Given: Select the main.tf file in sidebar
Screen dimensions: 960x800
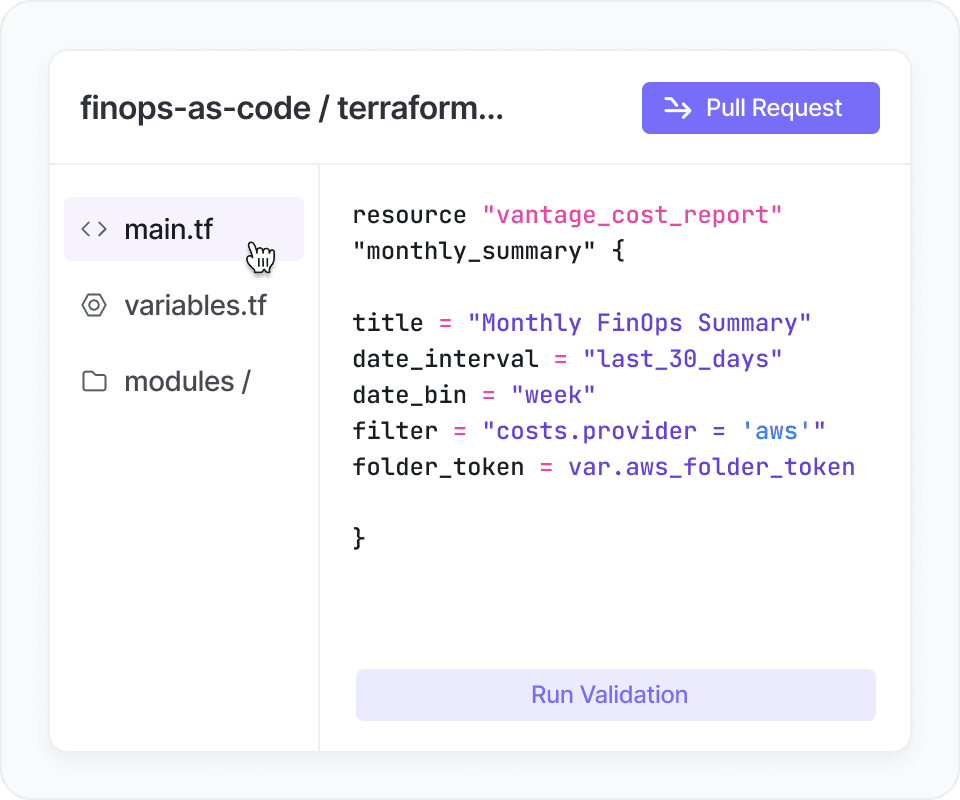Looking at the screenshot, I should [x=168, y=229].
